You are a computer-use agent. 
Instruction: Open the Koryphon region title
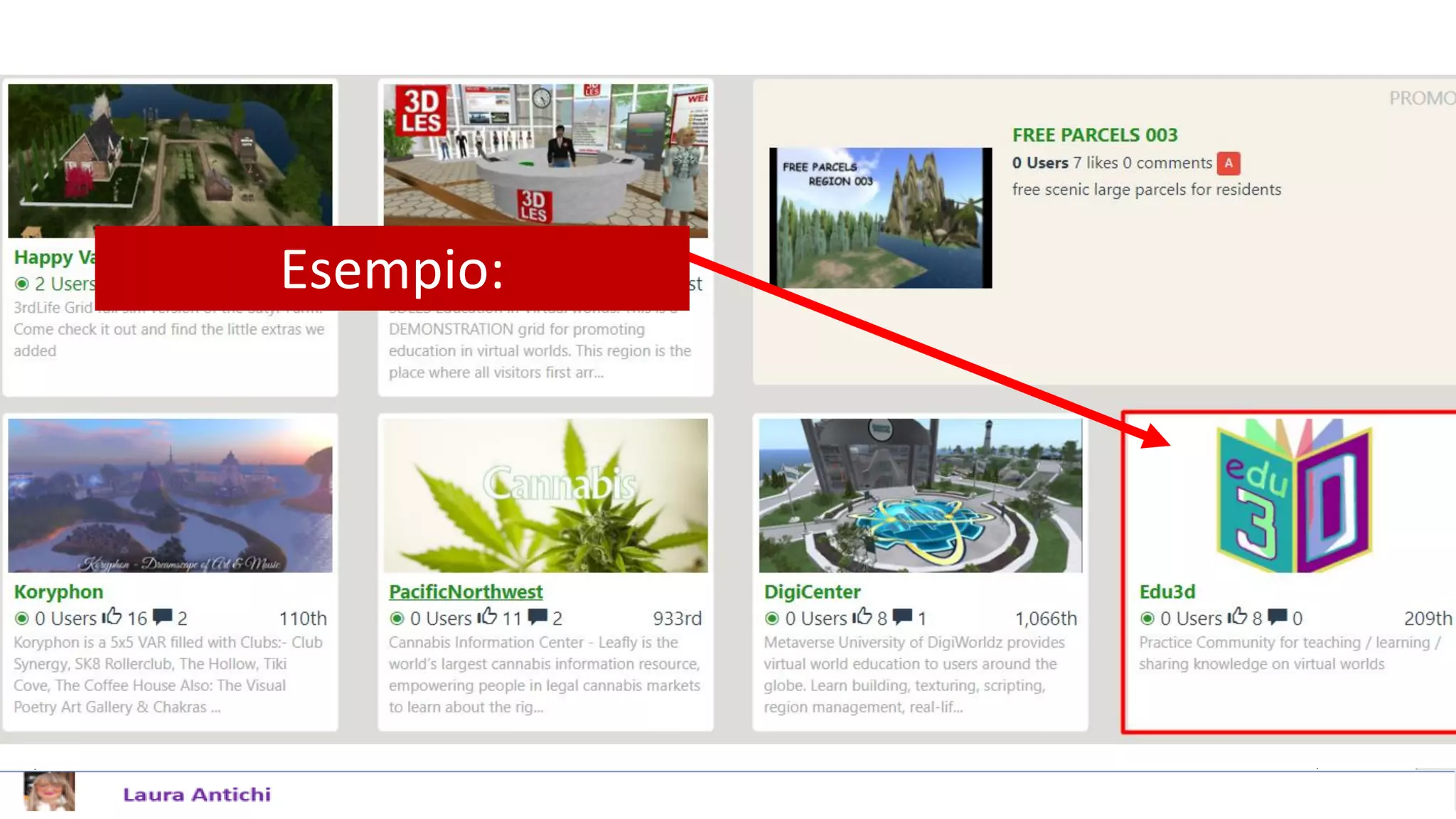[58, 591]
